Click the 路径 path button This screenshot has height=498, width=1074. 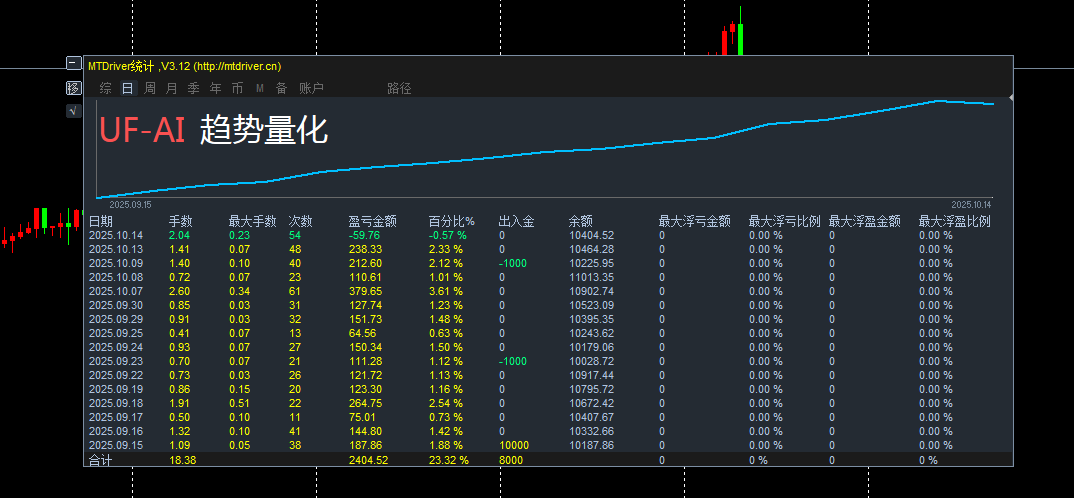399,88
